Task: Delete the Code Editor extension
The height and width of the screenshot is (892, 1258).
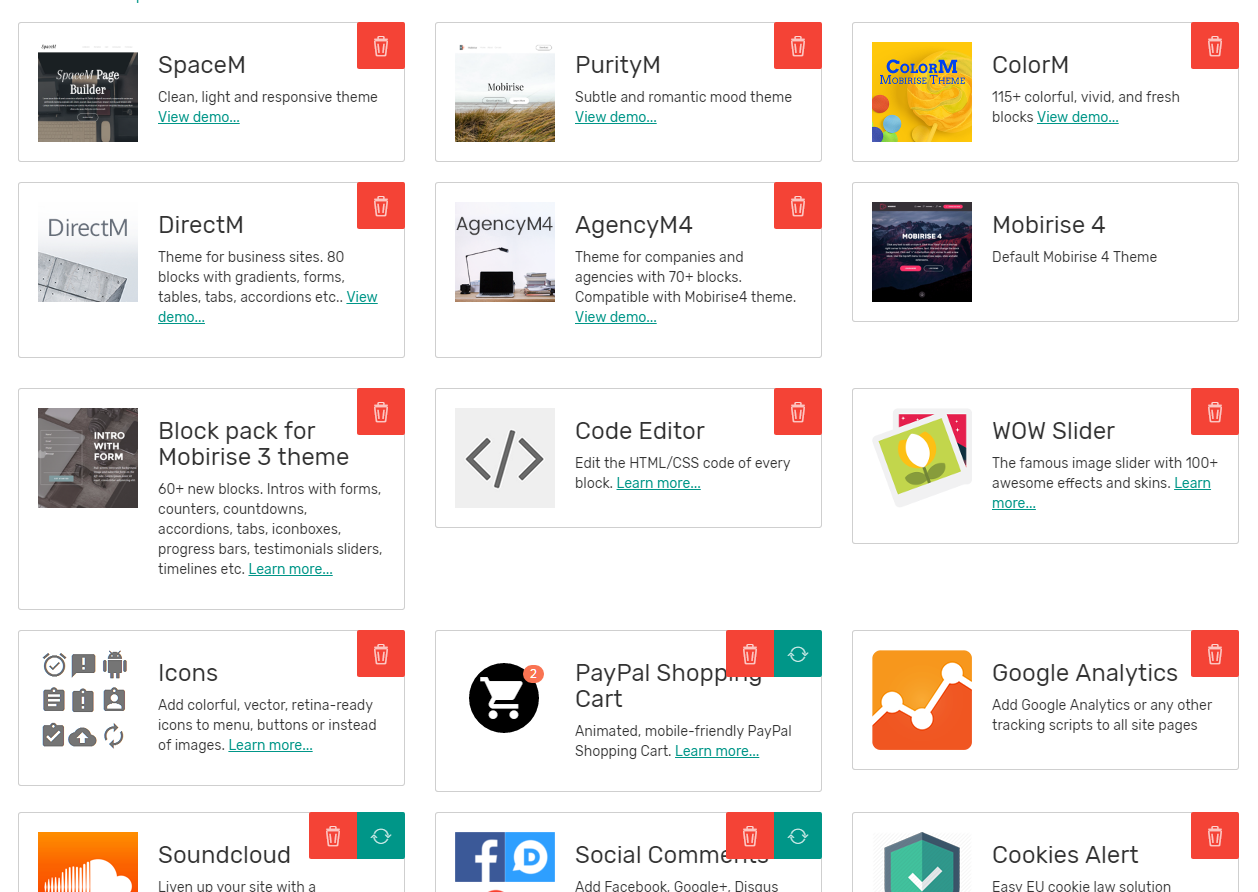Action: pyautogui.click(x=798, y=412)
